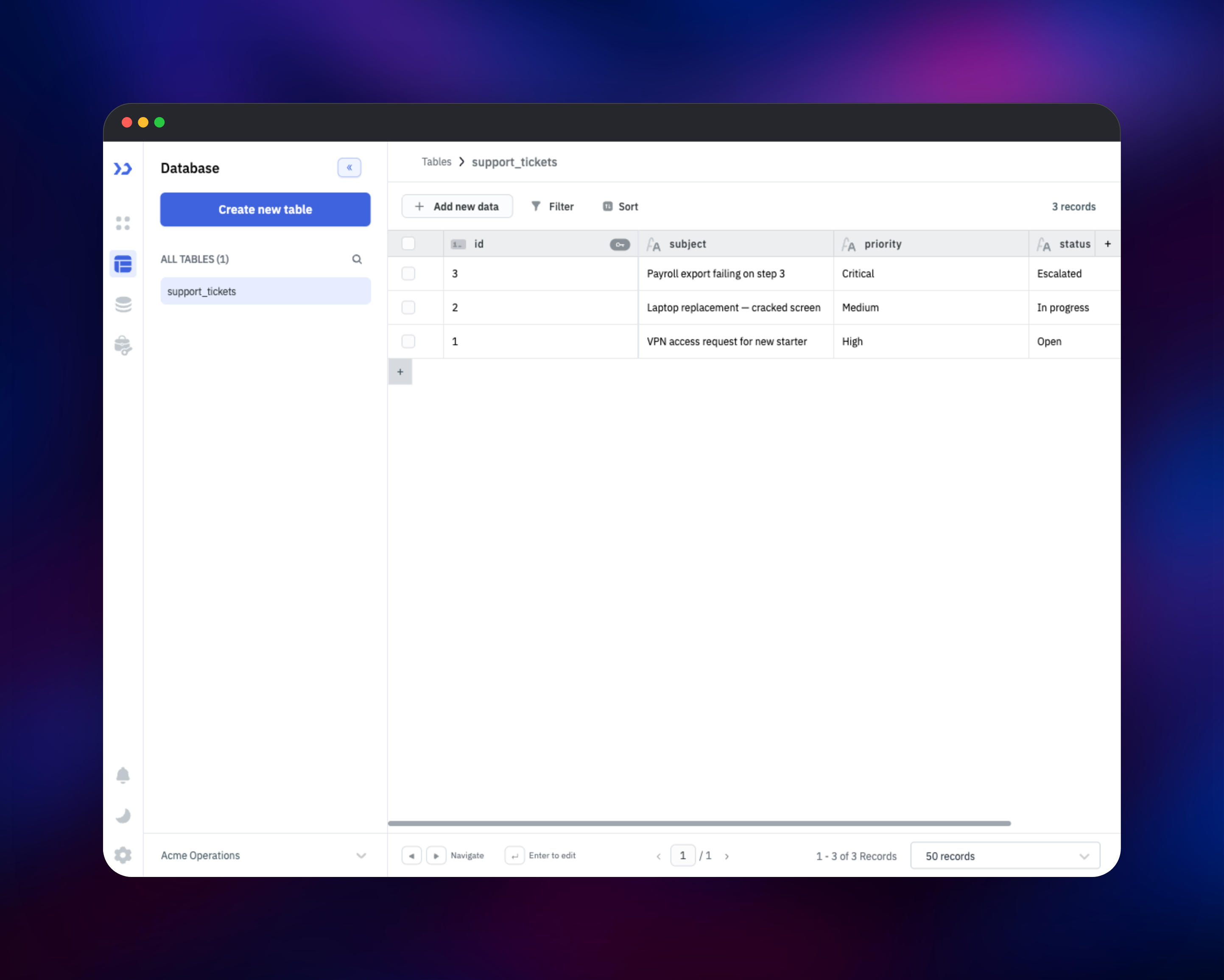1224x980 pixels.
Task: Click cell 'Payroll export failing on step 3'
Action: coord(736,274)
